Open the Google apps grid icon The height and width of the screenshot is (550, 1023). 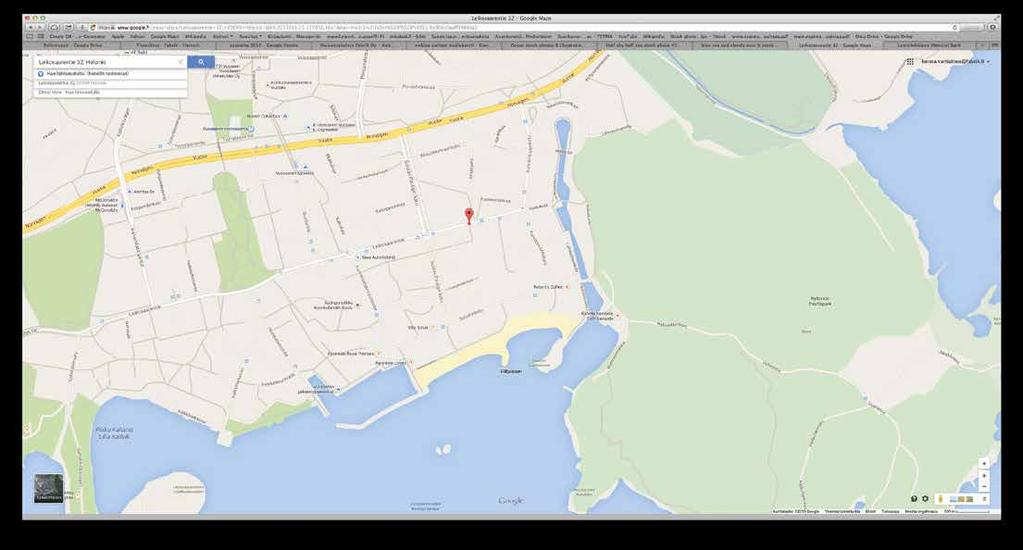pos(909,61)
